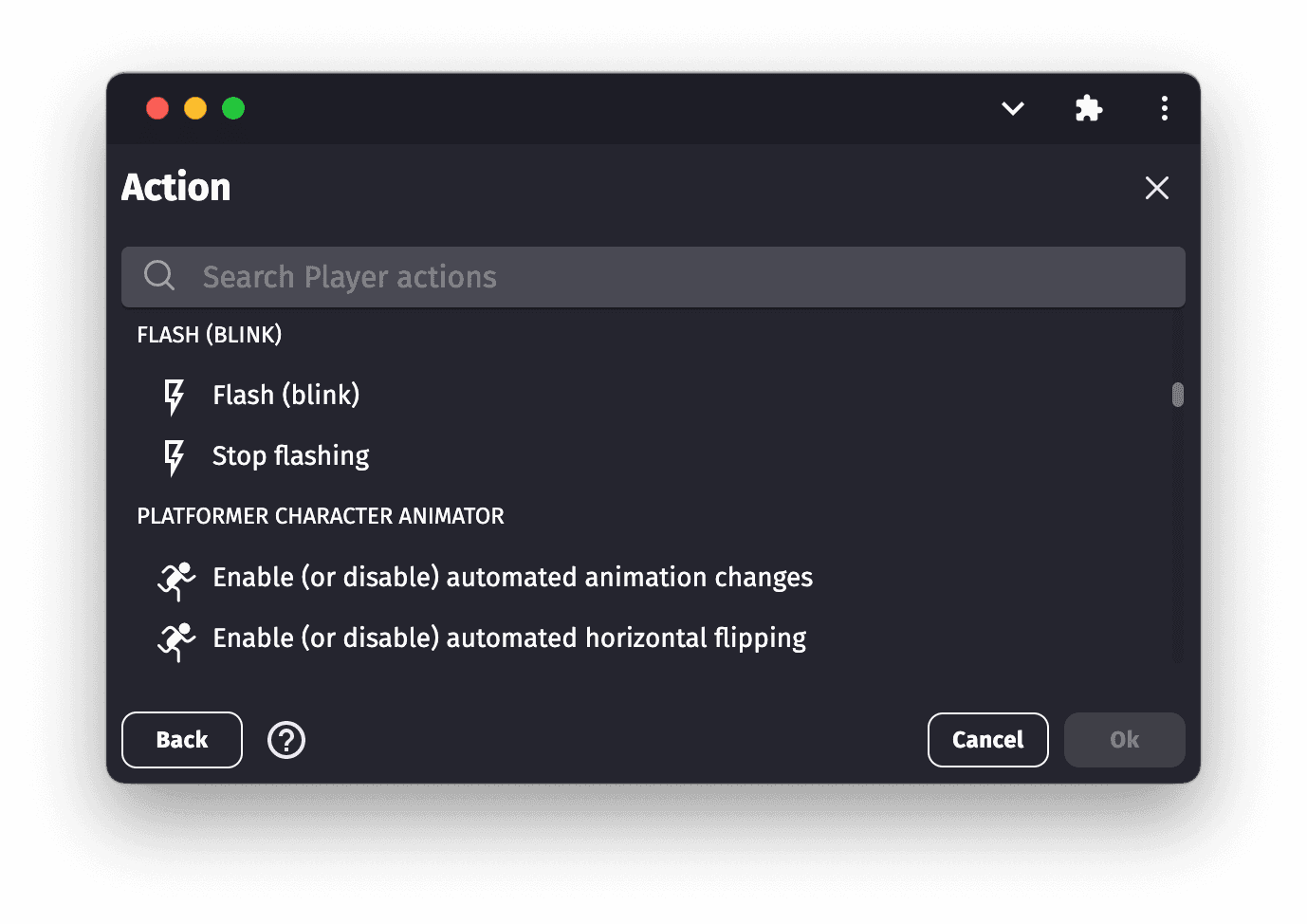Viewport: 1307px width, 924px height.
Task: Select the Flash (blink) action
Action: pyautogui.click(x=285, y=395)
